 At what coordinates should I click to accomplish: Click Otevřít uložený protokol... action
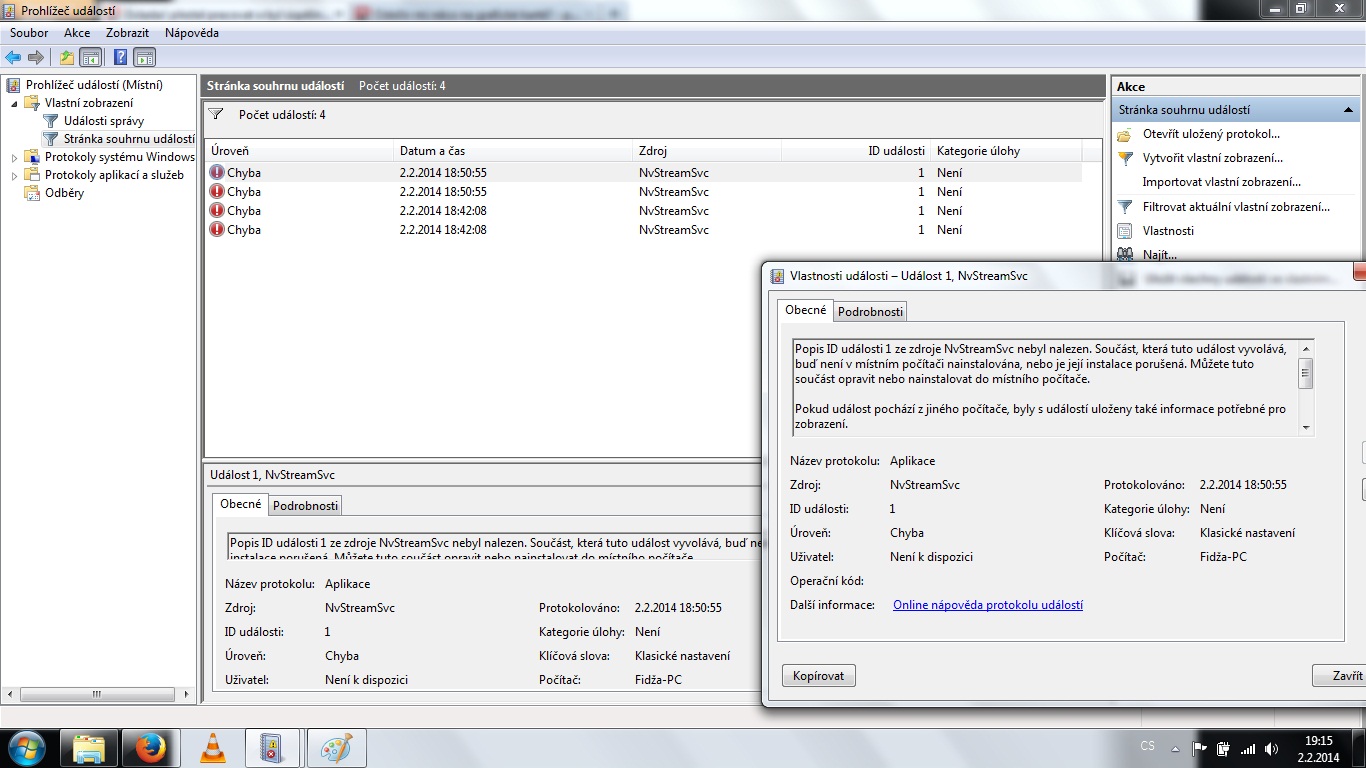(1211, 134)
